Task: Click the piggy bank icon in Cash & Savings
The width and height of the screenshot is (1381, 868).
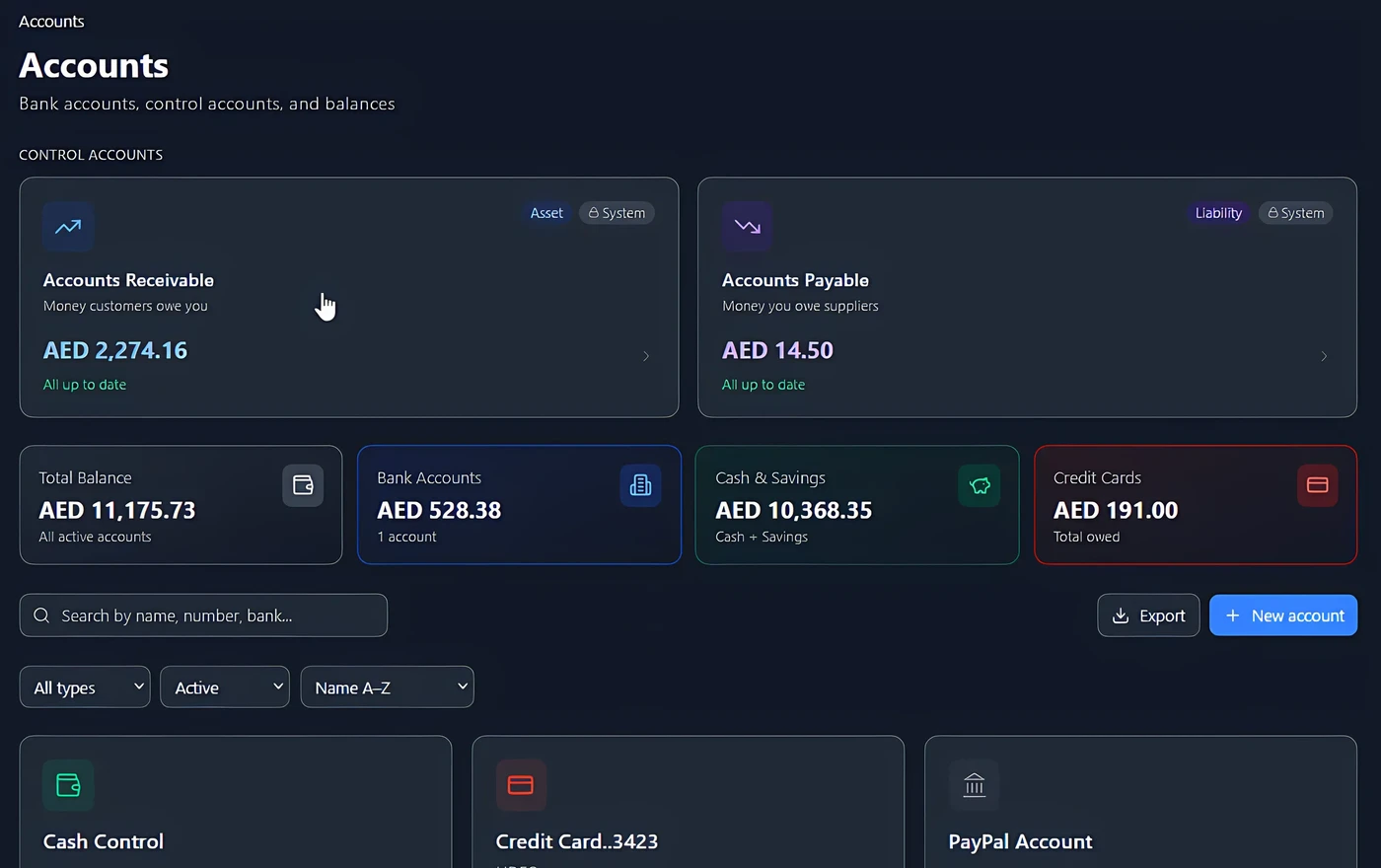Action: [979, 485]
